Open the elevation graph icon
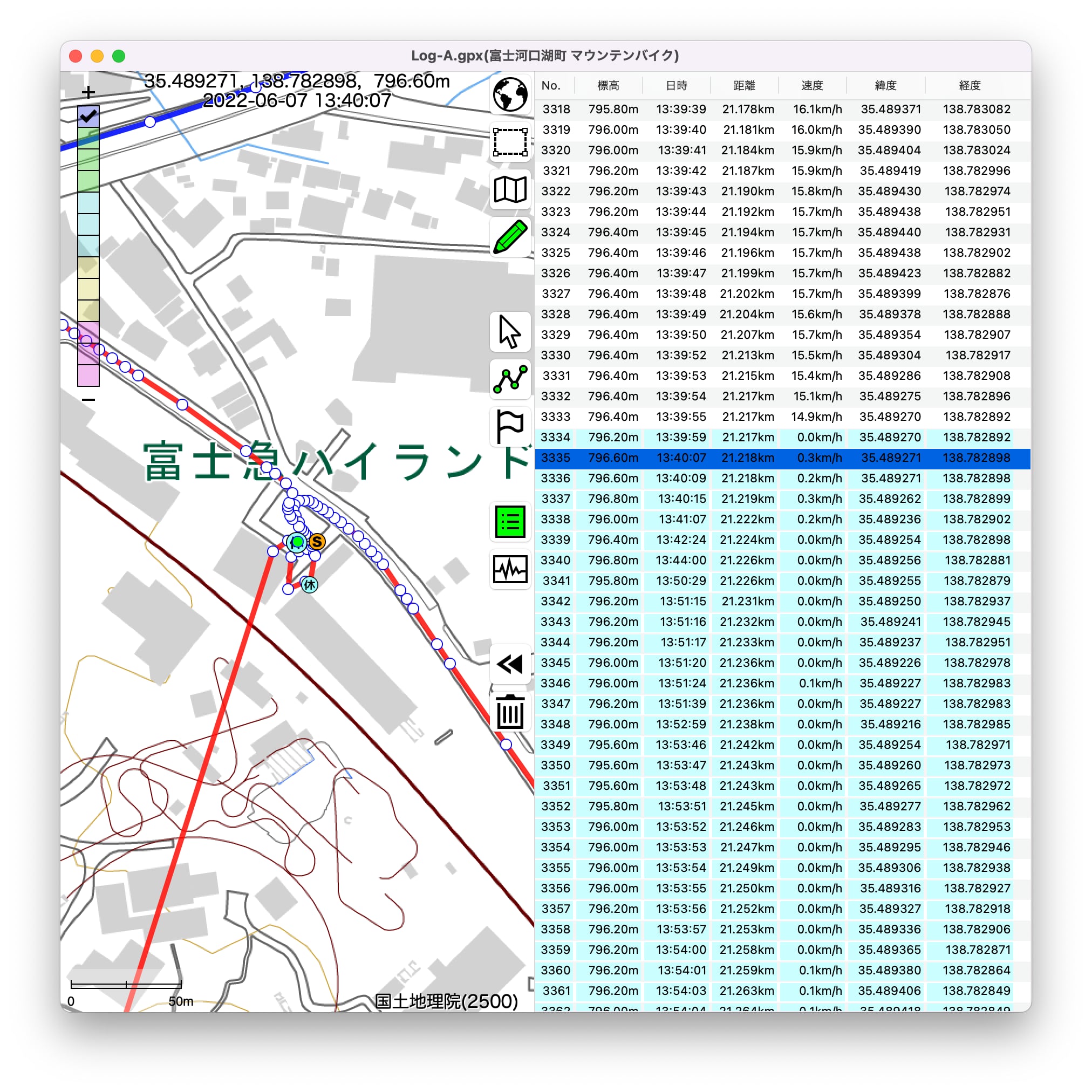 (510, 569)
